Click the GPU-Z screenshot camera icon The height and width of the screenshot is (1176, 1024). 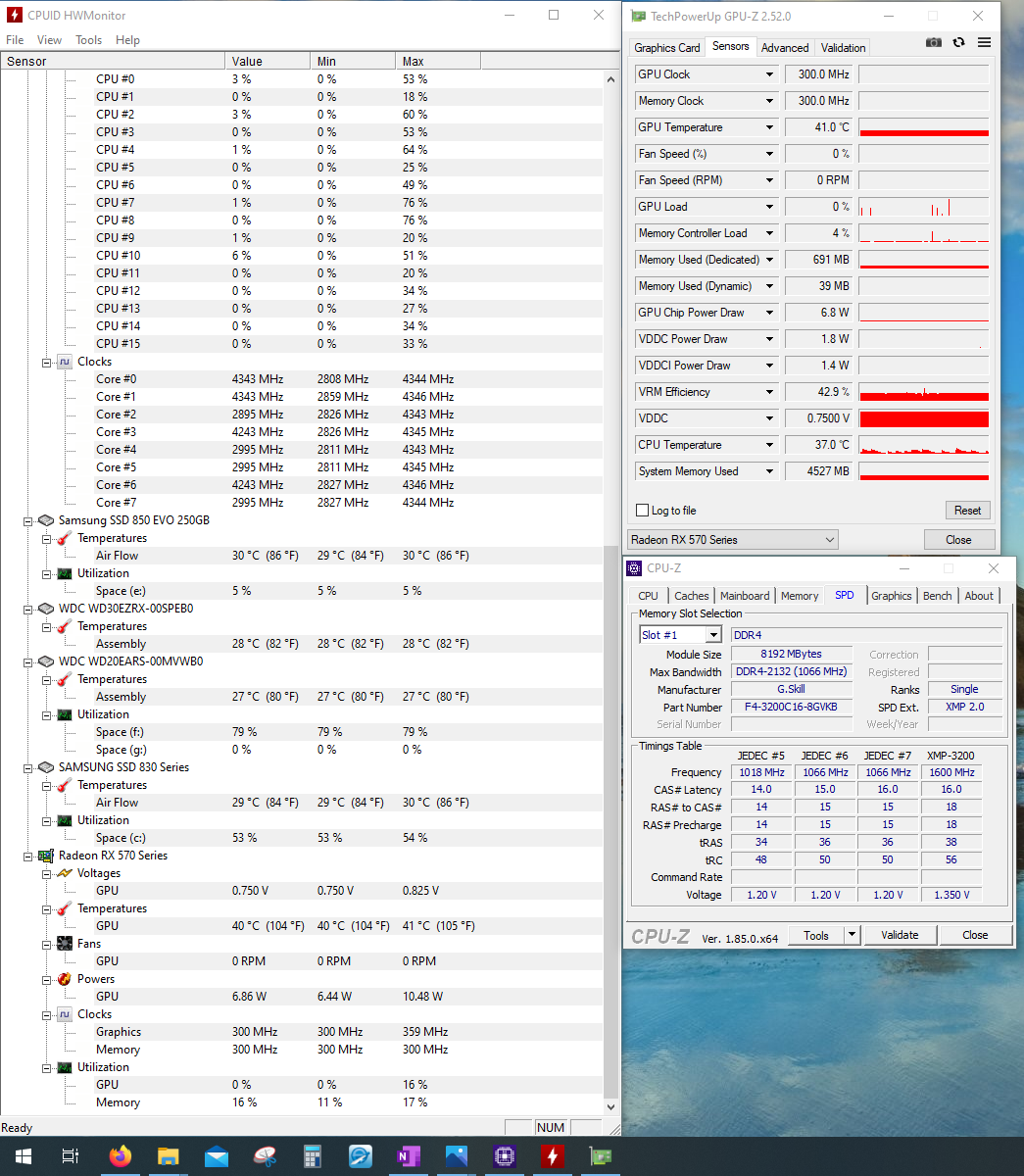934,43
